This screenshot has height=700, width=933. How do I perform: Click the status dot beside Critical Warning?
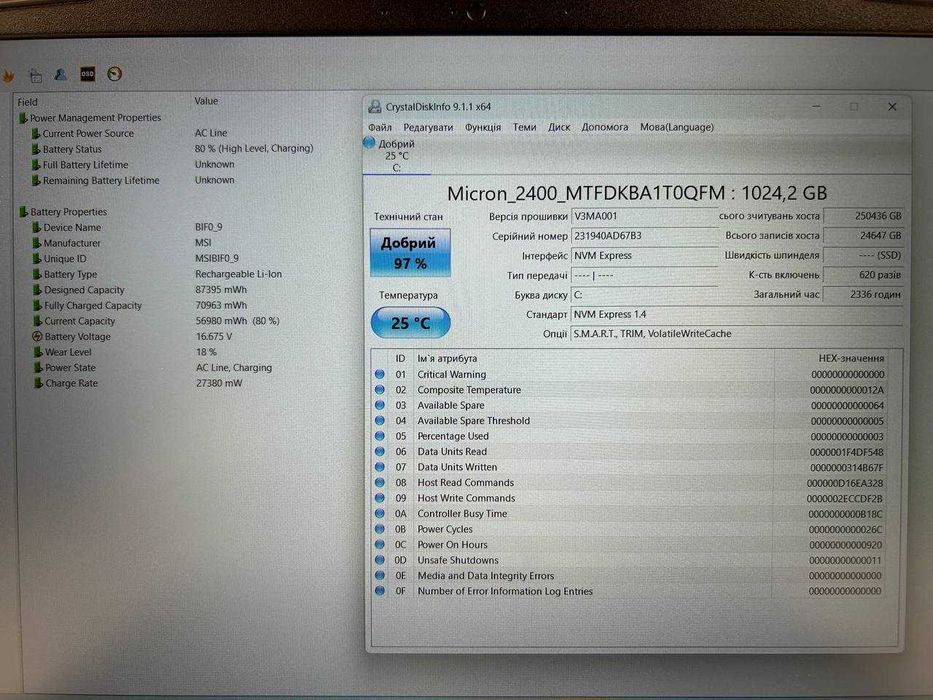[380, 374]
